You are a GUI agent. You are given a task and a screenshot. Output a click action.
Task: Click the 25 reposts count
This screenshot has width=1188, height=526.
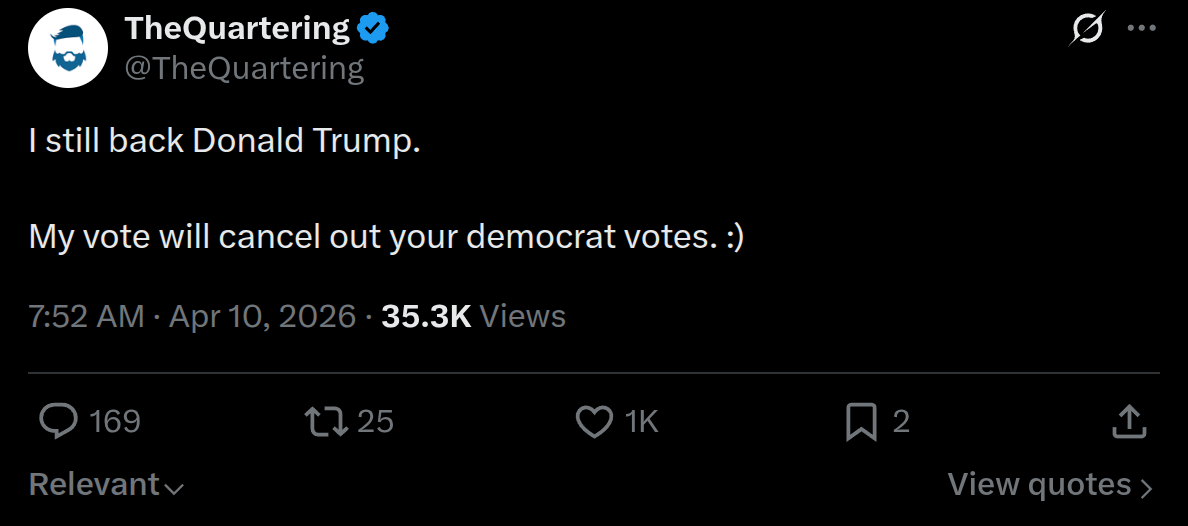click(x=375, y=422)
